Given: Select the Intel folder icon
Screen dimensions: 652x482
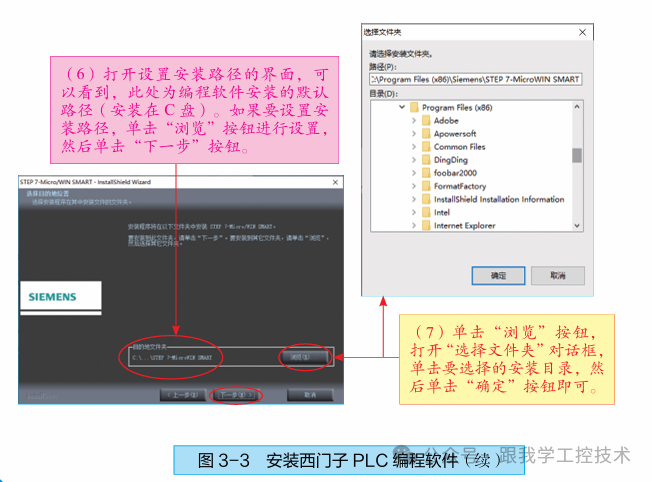Looking at the screenshot, I should tap(426, 213).
